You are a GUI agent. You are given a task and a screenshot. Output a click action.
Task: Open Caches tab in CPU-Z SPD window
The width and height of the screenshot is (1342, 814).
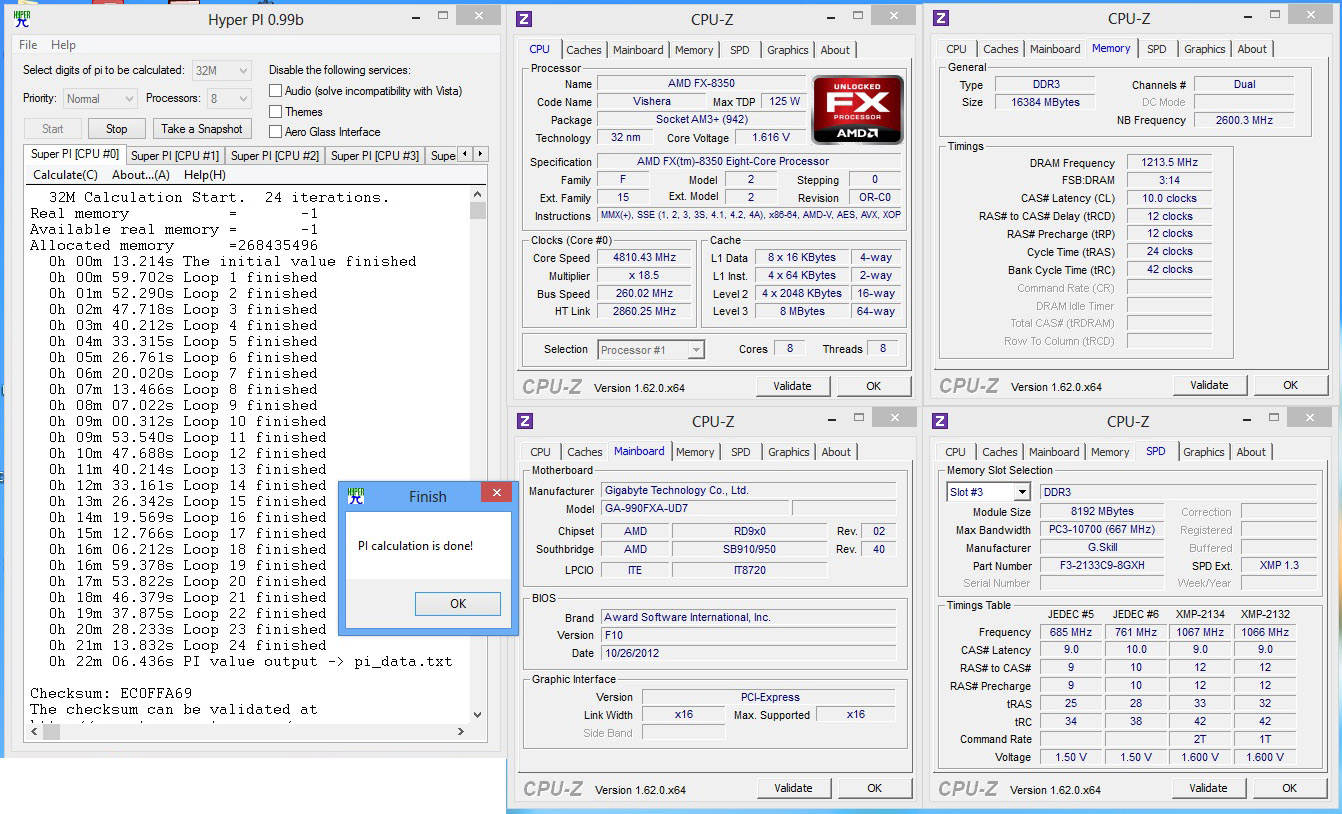tap(999, 452)
